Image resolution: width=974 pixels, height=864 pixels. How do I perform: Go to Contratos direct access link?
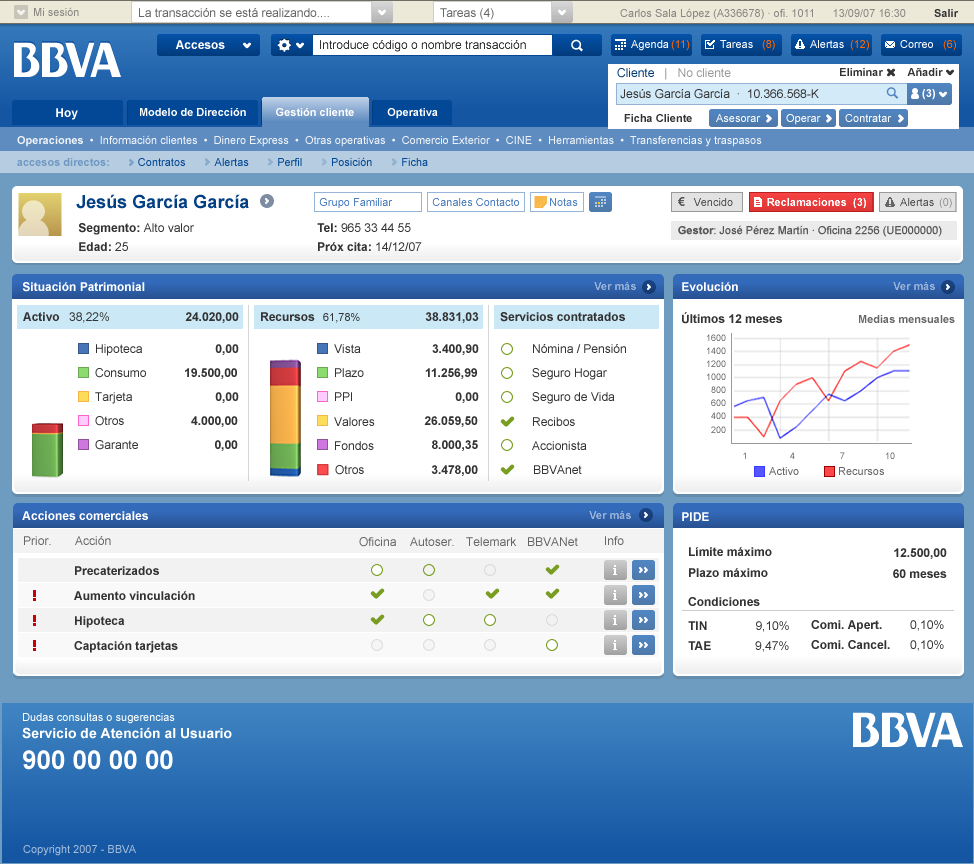tap(161, 162)
